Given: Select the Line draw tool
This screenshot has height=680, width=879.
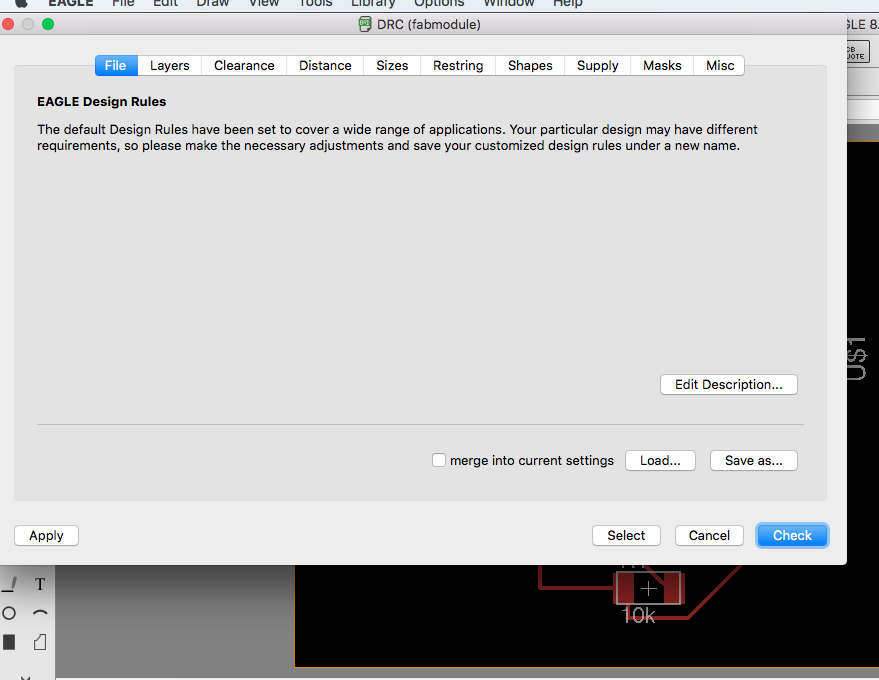Looking at the screenshot, I should [10, 584].
